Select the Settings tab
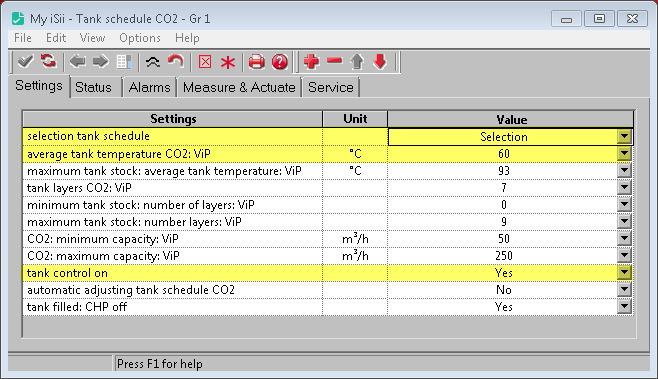Screen dimensions: 658x379 point(39,86)
